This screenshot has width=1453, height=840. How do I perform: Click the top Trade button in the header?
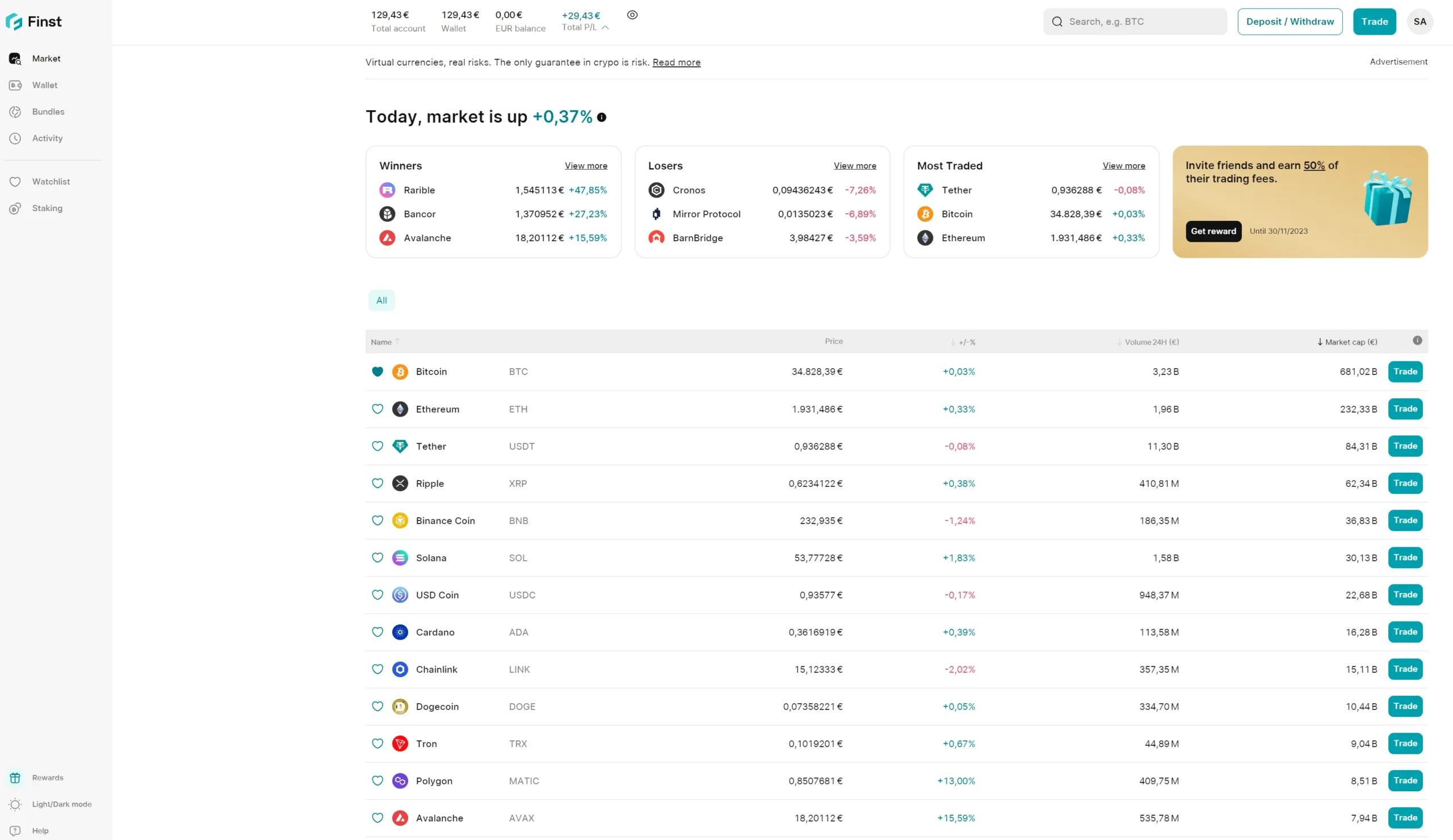pyautogui.click(x=1374, y=22)
